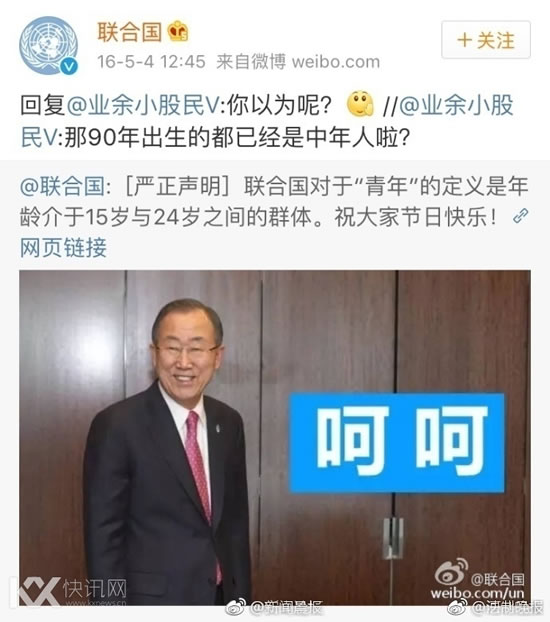Open the attached photo with 呵呵 caption
Screen dimensions: 550x622
point(275,438)
